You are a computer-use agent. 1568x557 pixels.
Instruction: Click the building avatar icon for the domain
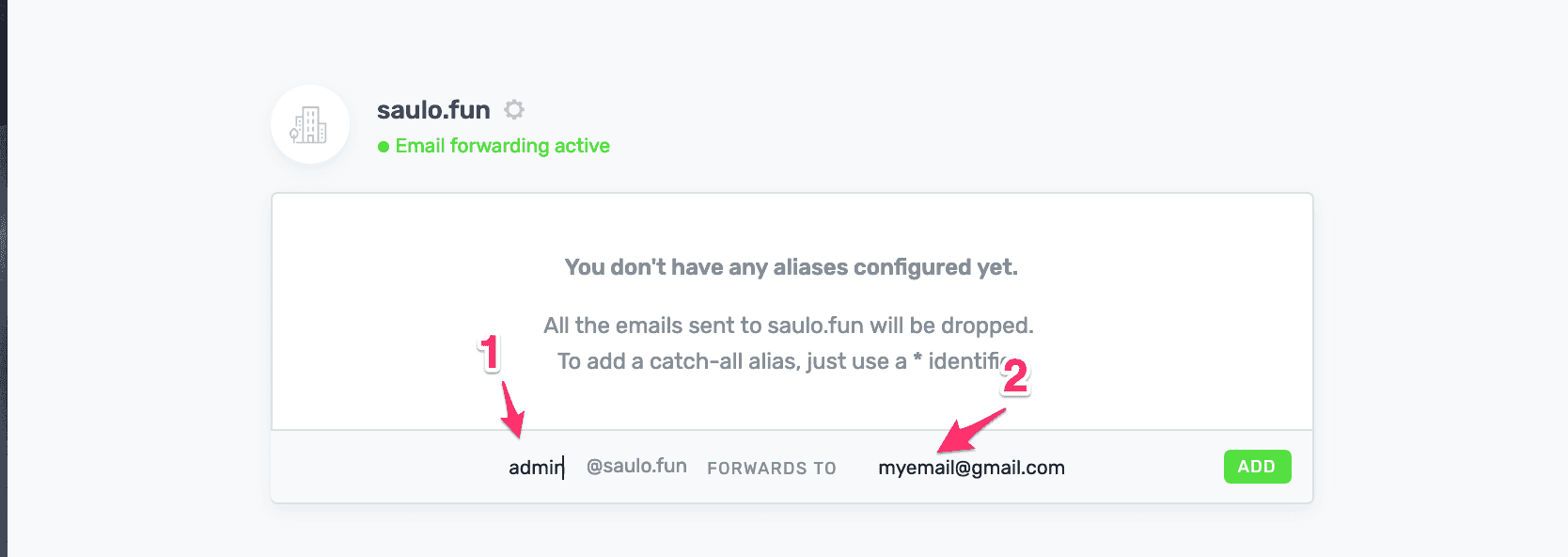[310, 124]
